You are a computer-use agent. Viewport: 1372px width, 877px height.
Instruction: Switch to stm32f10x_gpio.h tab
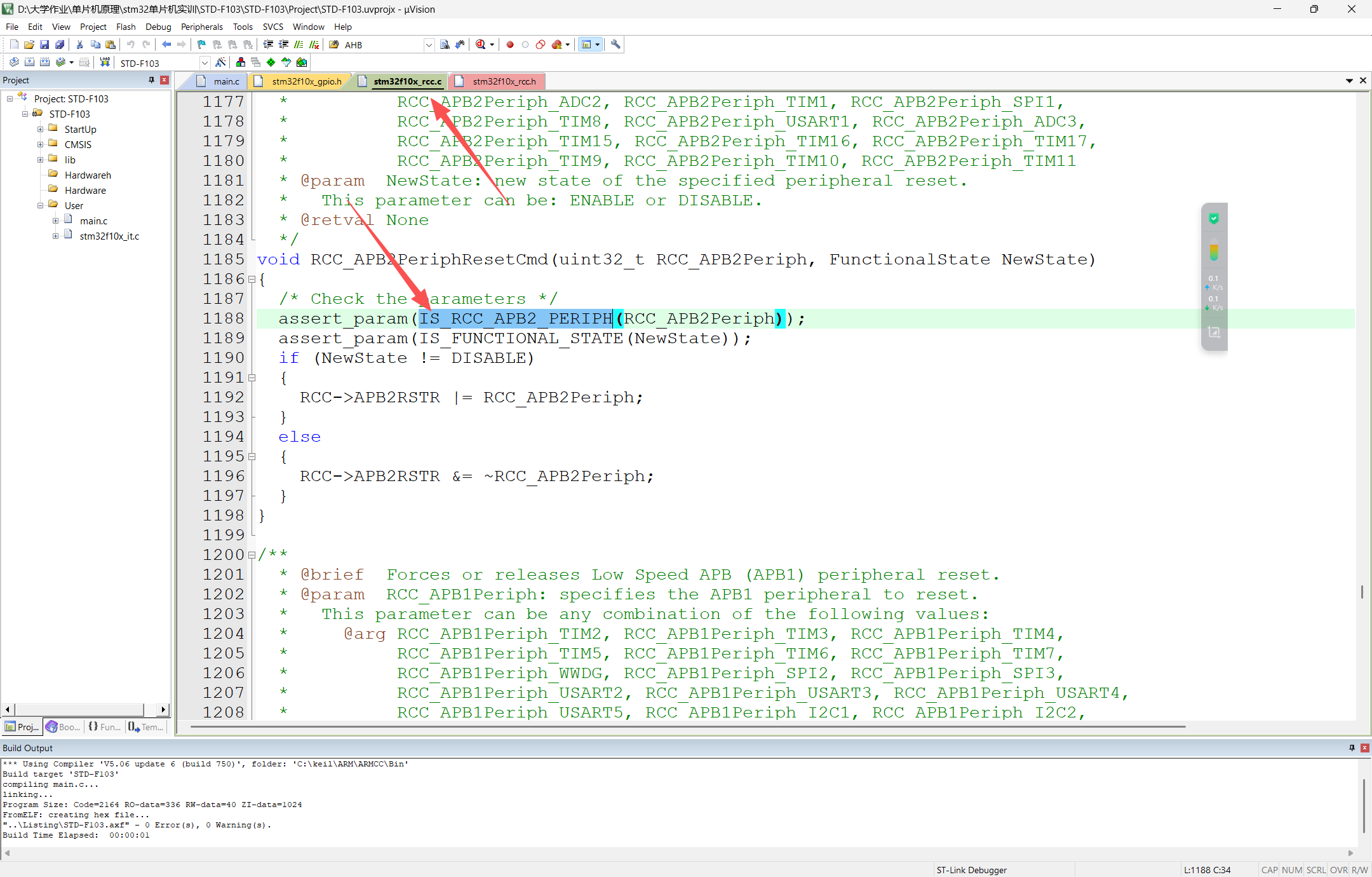(x=306, y=81)
